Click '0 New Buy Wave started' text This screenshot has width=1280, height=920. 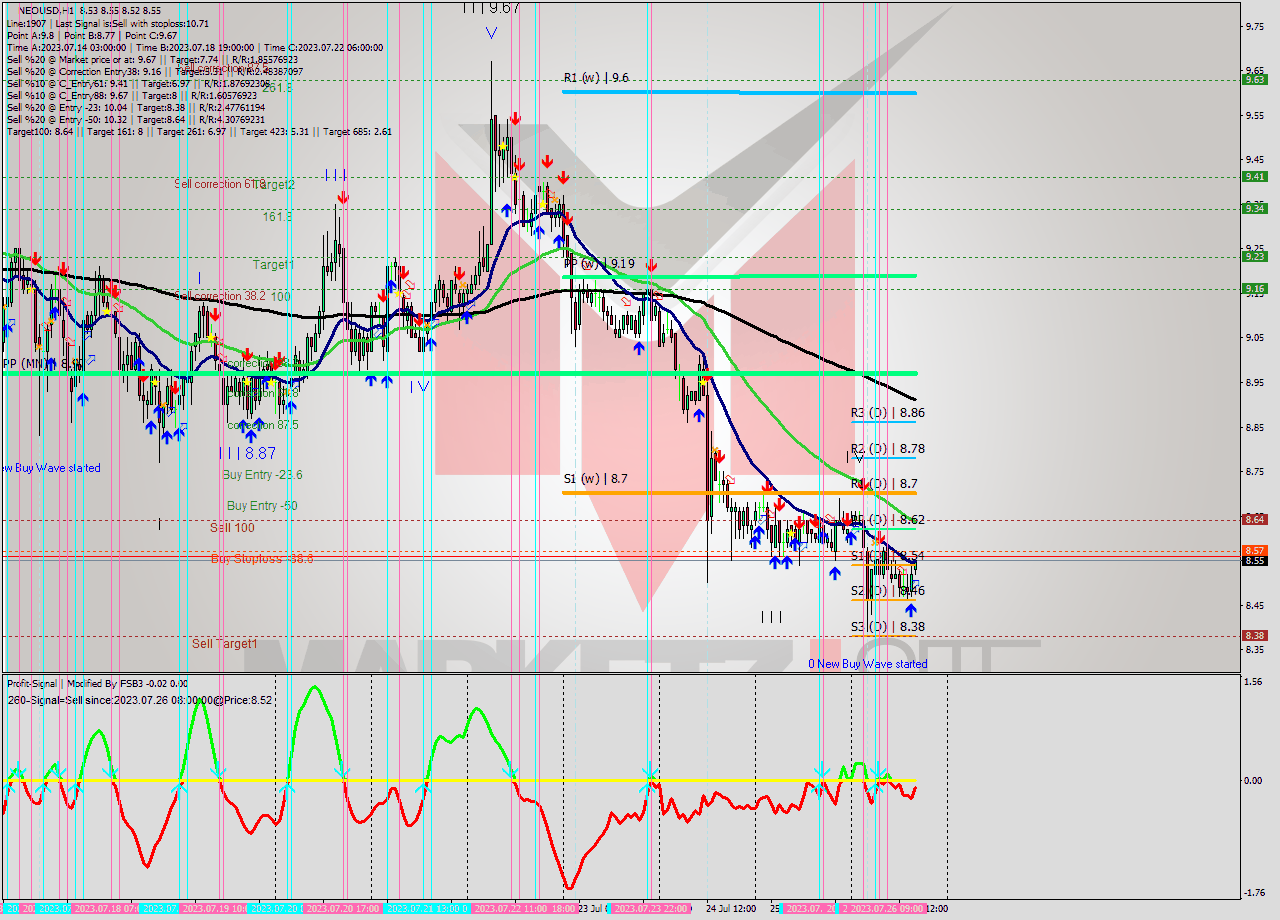click(x=868, y=664)
